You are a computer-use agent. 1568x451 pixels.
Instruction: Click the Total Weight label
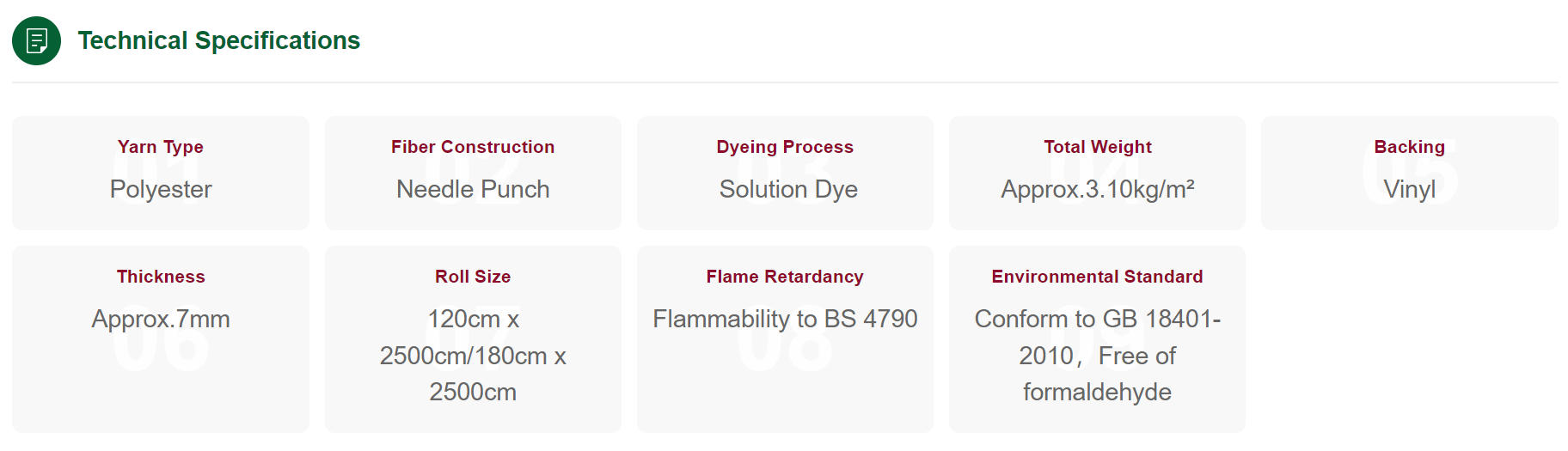click(x=1098, y=147)
